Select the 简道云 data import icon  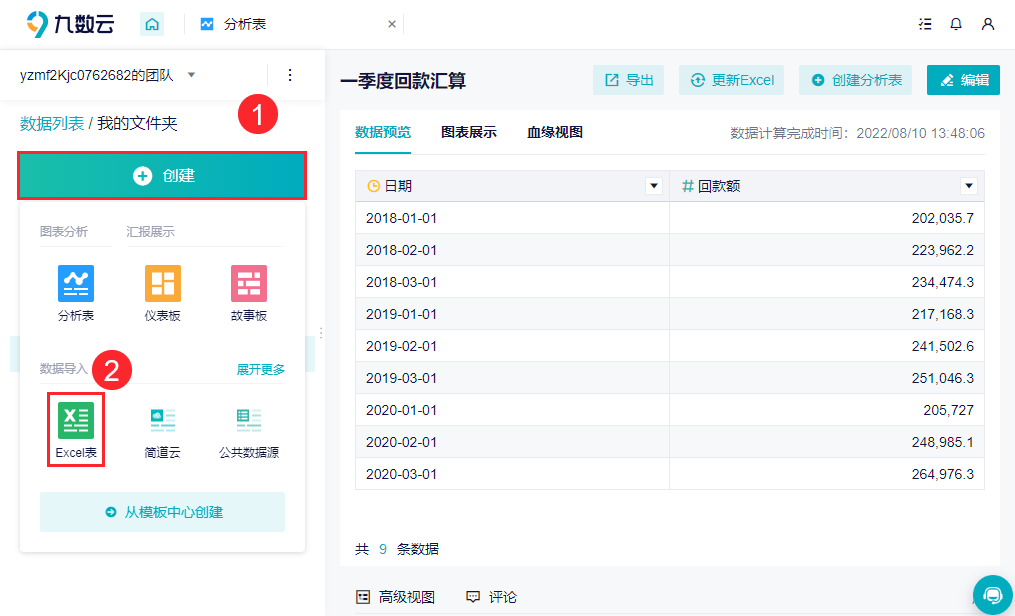[x=162, y=421]
